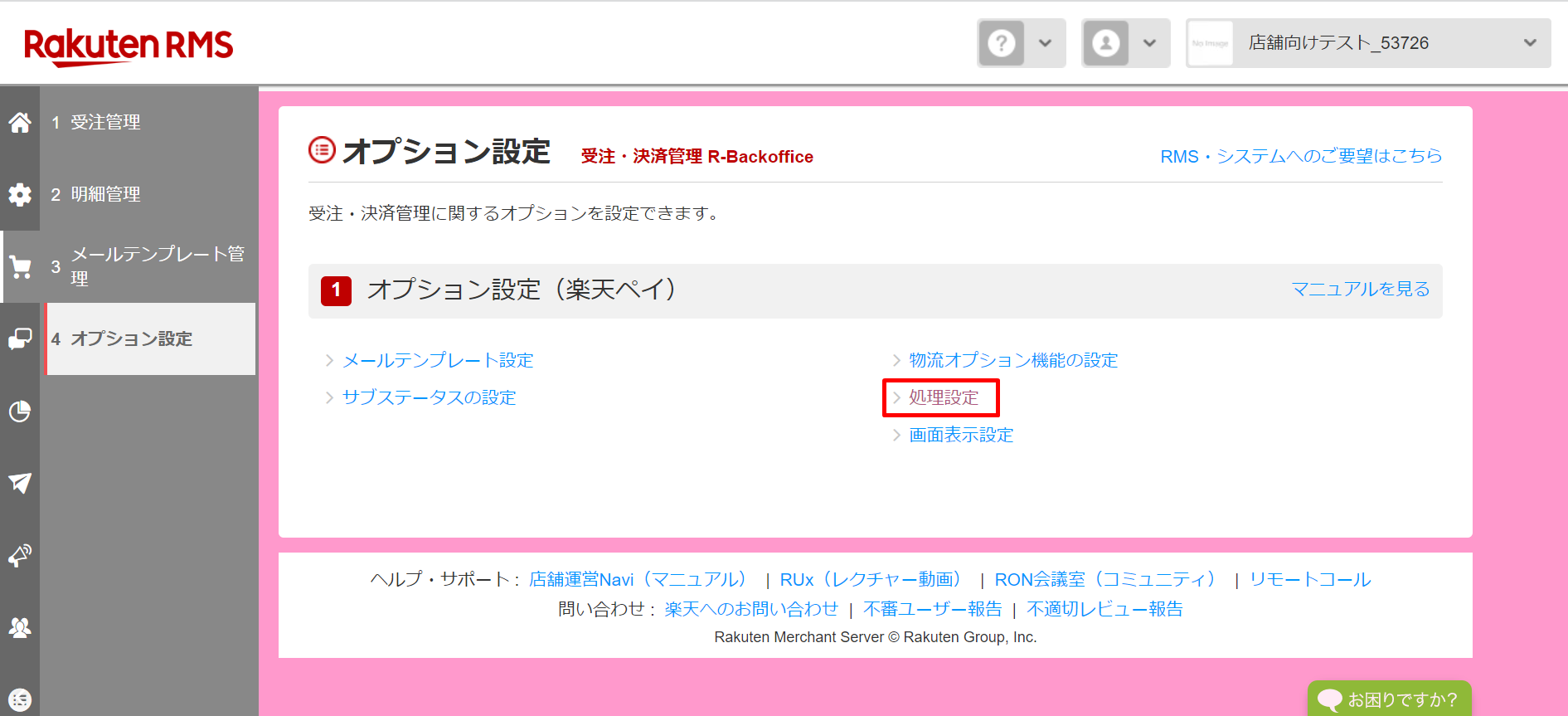This screenshot has height=716, width=1568.
Task: Open 画面表示設定 link
Action: tap(961, 435)
